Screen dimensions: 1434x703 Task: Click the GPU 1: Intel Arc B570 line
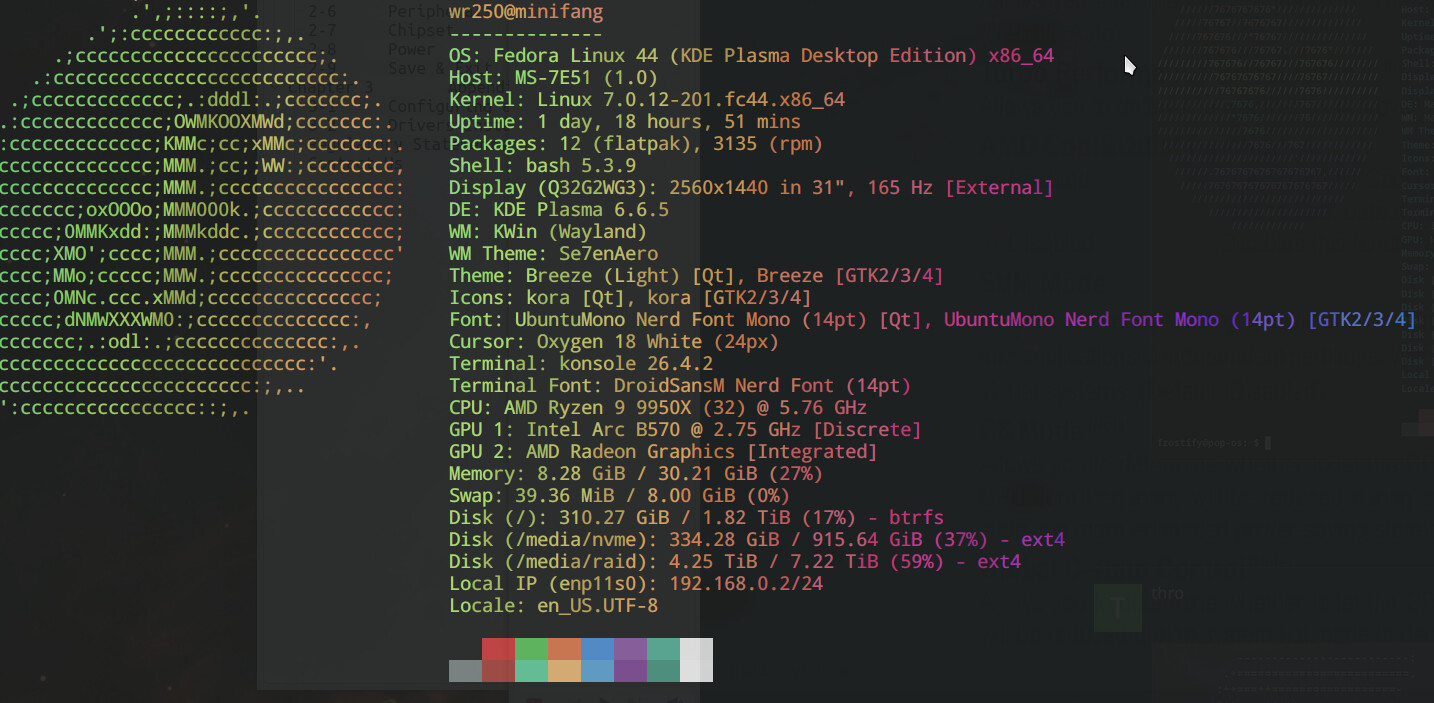pyautogui.click(x=685, y=430)
